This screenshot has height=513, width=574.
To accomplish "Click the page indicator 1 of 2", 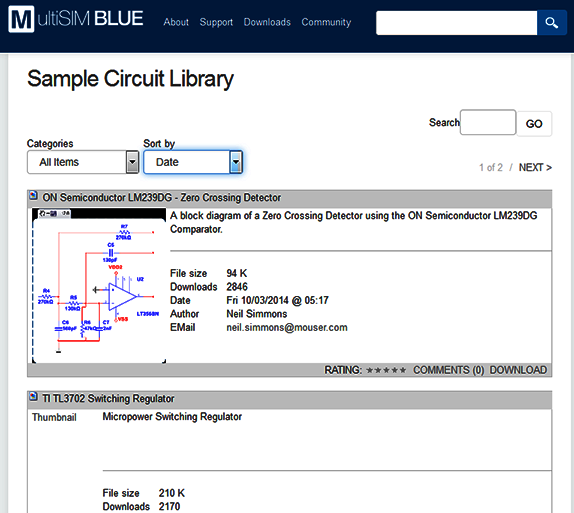I will 491,167.
